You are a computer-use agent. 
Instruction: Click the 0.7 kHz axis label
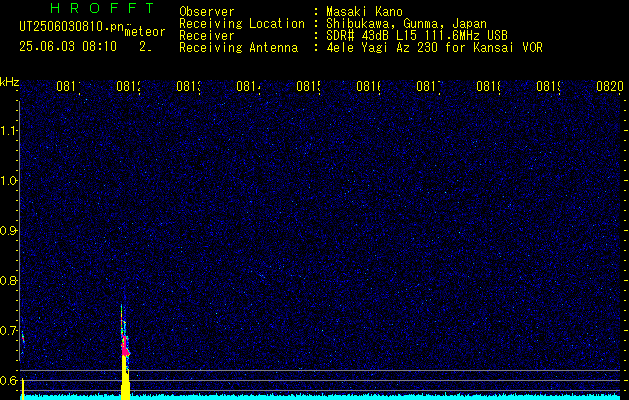click(9, 331)
